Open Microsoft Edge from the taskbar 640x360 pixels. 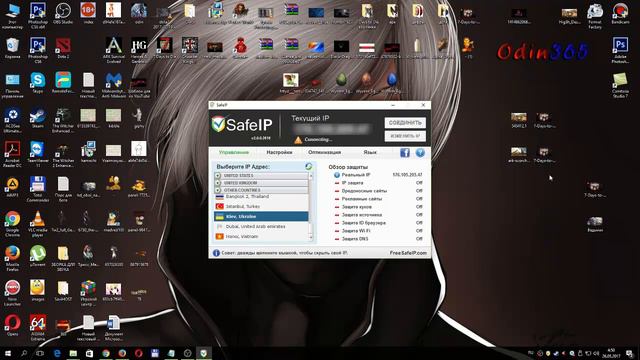(57, 353)
